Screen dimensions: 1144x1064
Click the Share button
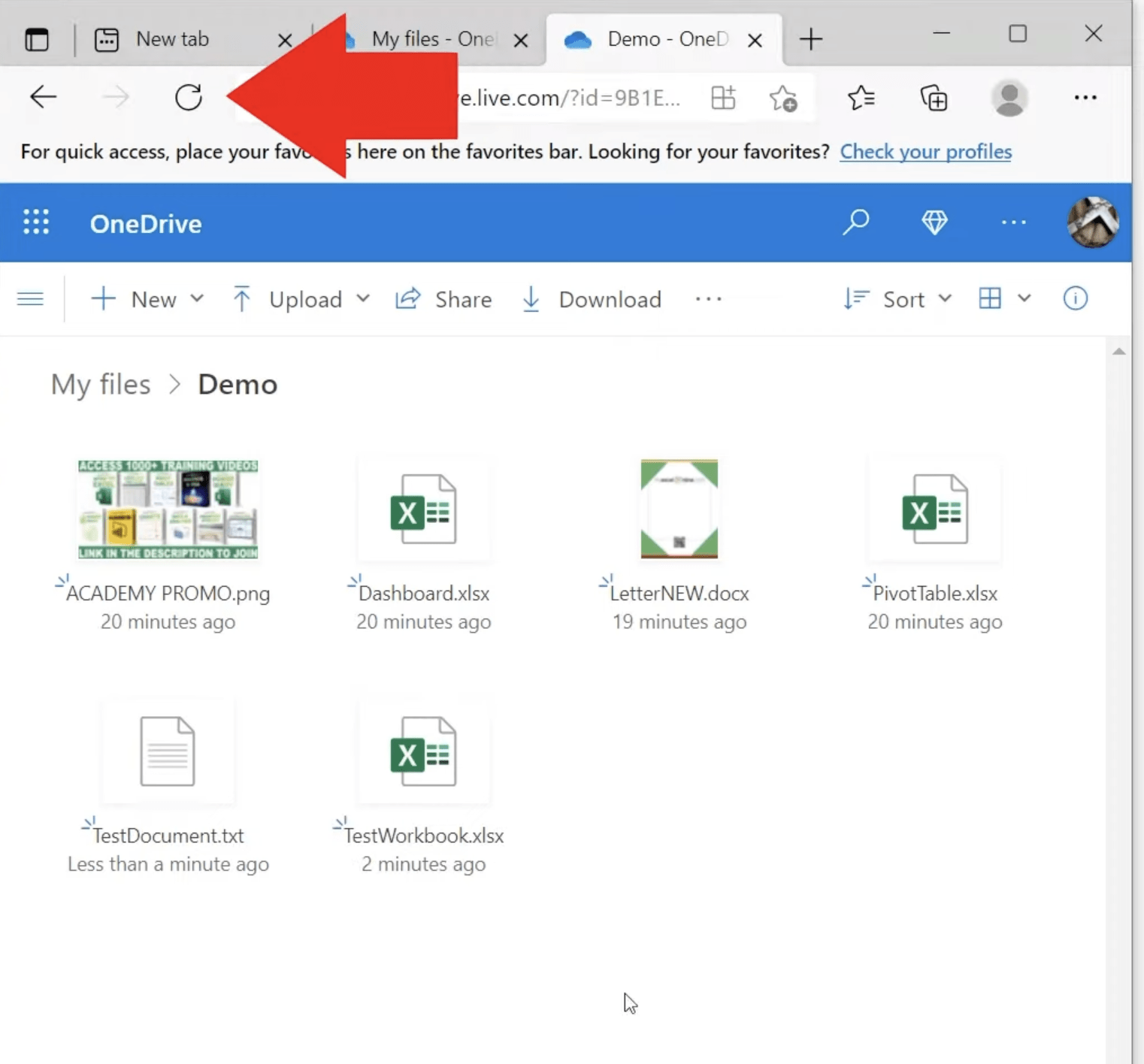coord(443,299)
